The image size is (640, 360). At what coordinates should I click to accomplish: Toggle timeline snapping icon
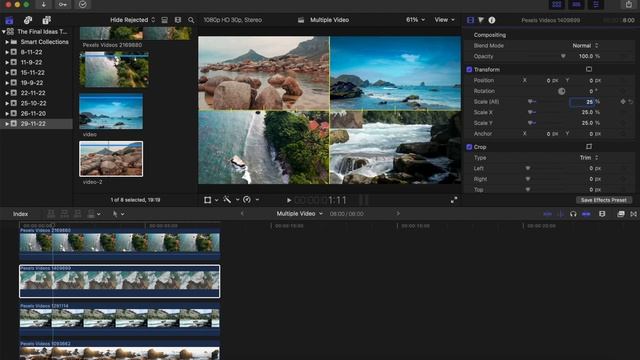tap(587, 214)
